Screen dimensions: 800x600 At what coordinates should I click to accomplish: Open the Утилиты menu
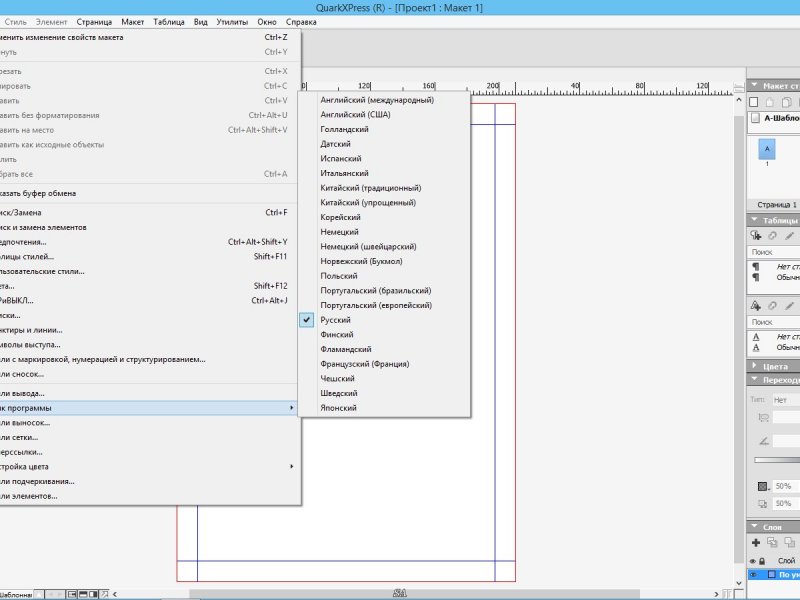[x=232, y=22]
